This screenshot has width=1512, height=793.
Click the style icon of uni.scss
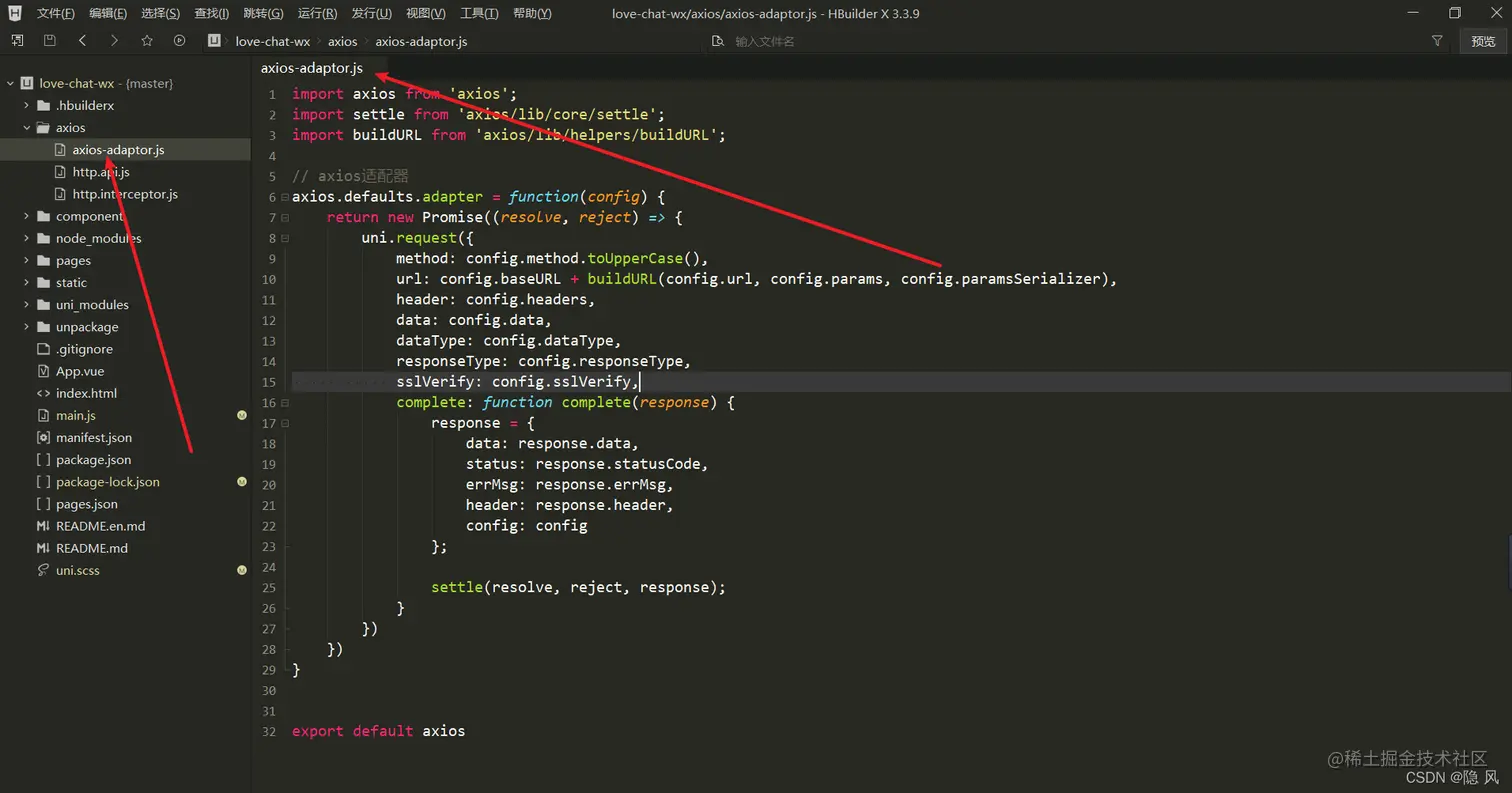pyautogui.click(x=43, y=570)
